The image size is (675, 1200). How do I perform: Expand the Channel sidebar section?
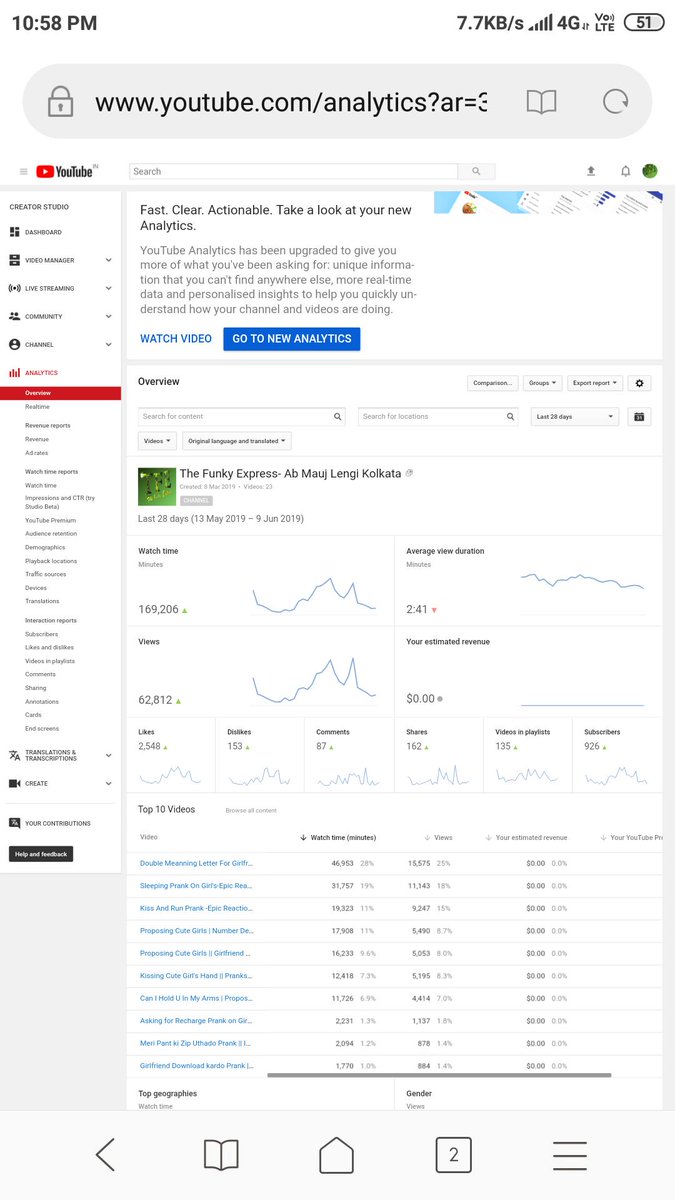[x=108, y=344]
